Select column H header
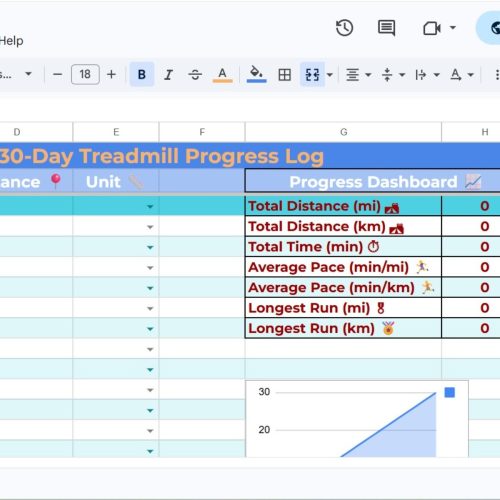This screenshot has width=500, height=500. click(x=471, y=132)
